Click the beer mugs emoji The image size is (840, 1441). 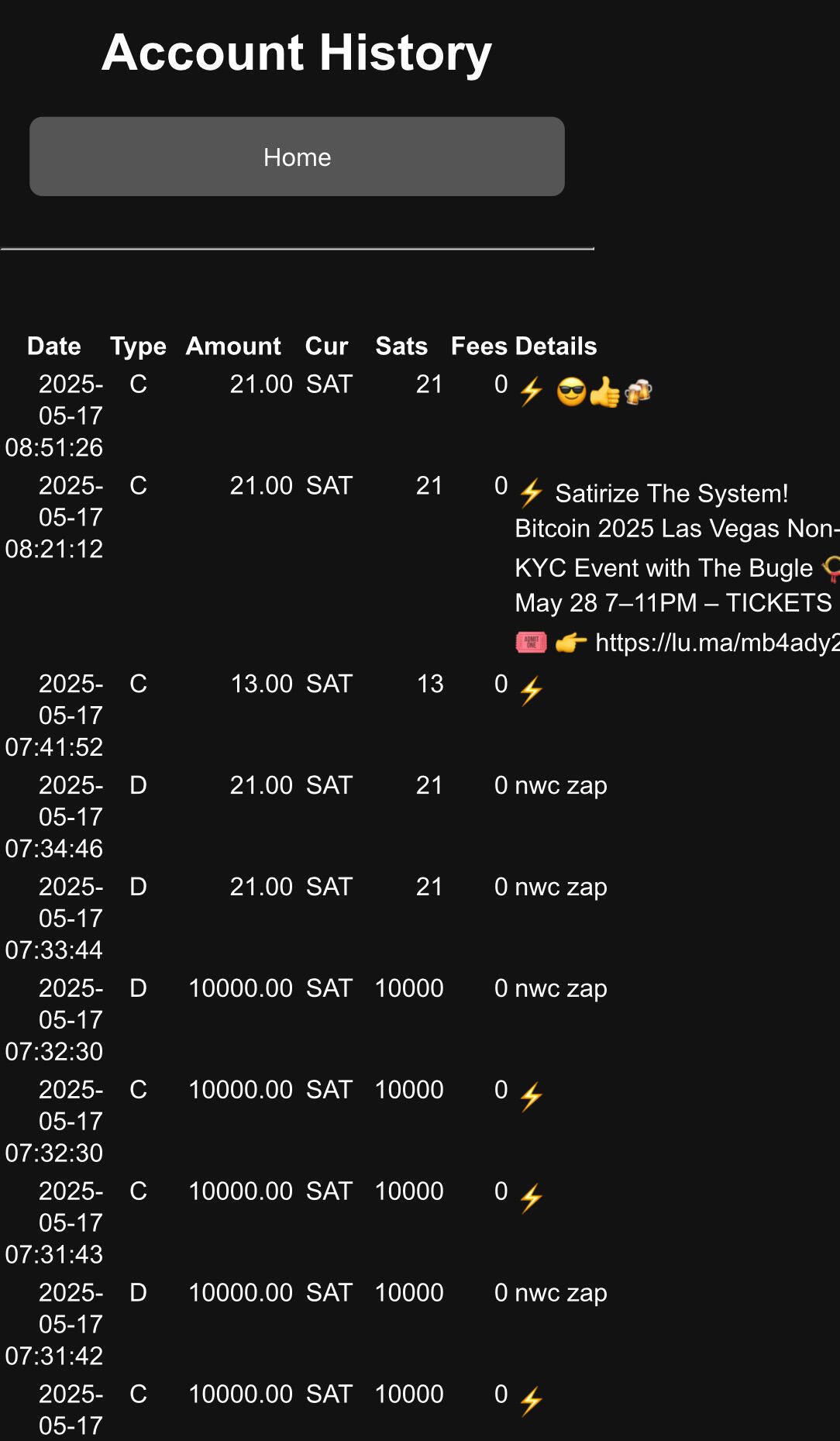[639, 392]
